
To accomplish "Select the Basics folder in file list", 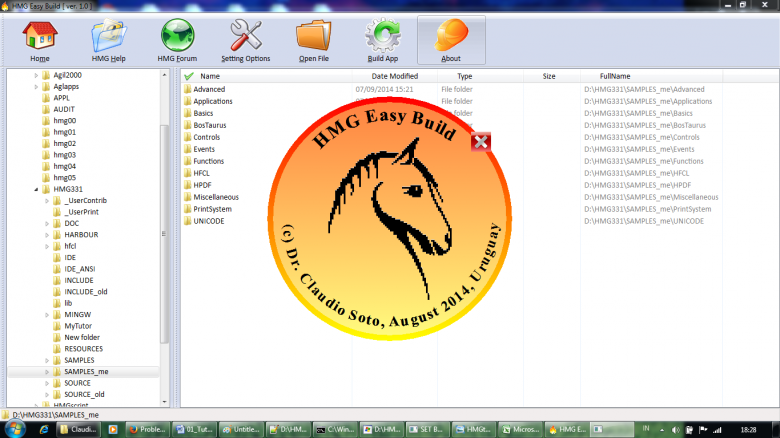I will [x=203, y=113].
